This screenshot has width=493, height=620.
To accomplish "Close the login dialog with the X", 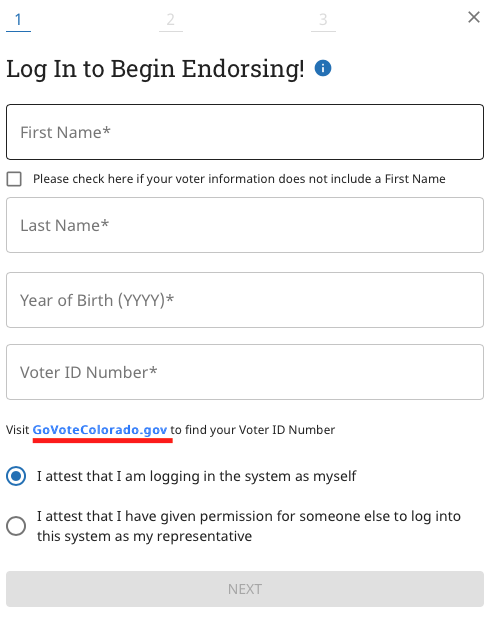I will pyautogui.click(x=474, y=17).
